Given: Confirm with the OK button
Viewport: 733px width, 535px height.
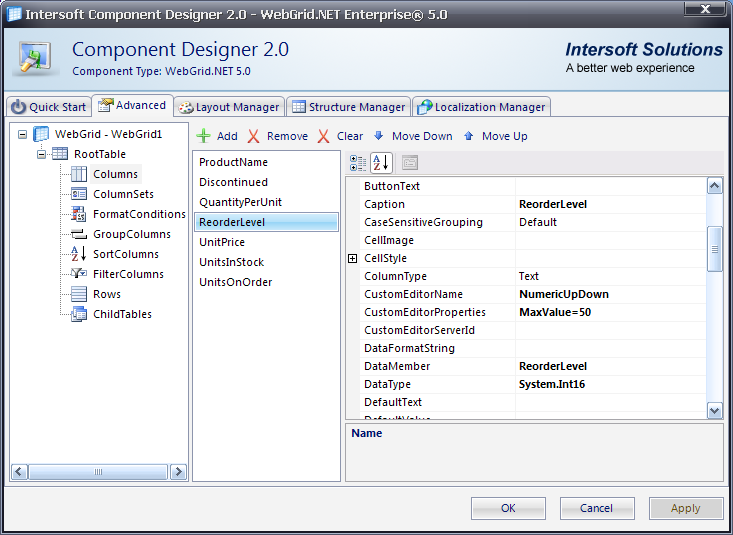Looking at the screenshot, I should tap(508, 508).
